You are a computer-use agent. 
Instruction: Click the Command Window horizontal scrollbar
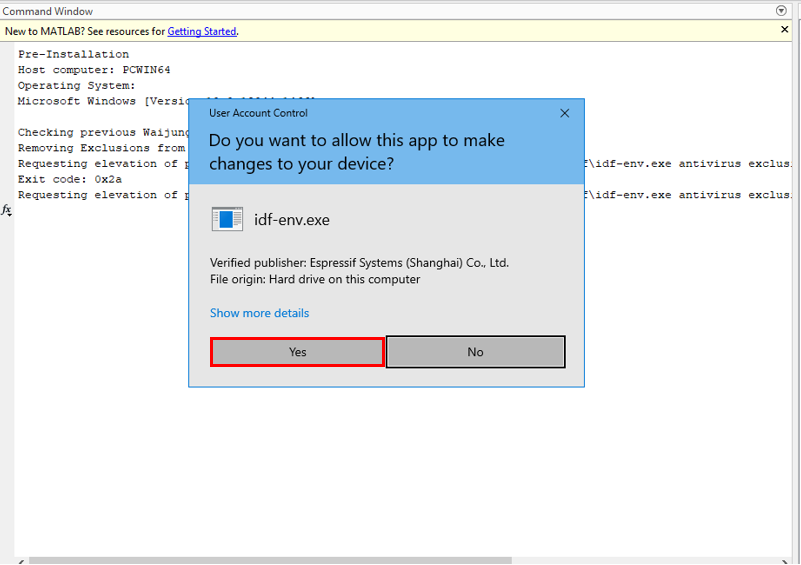coord(270,560)
